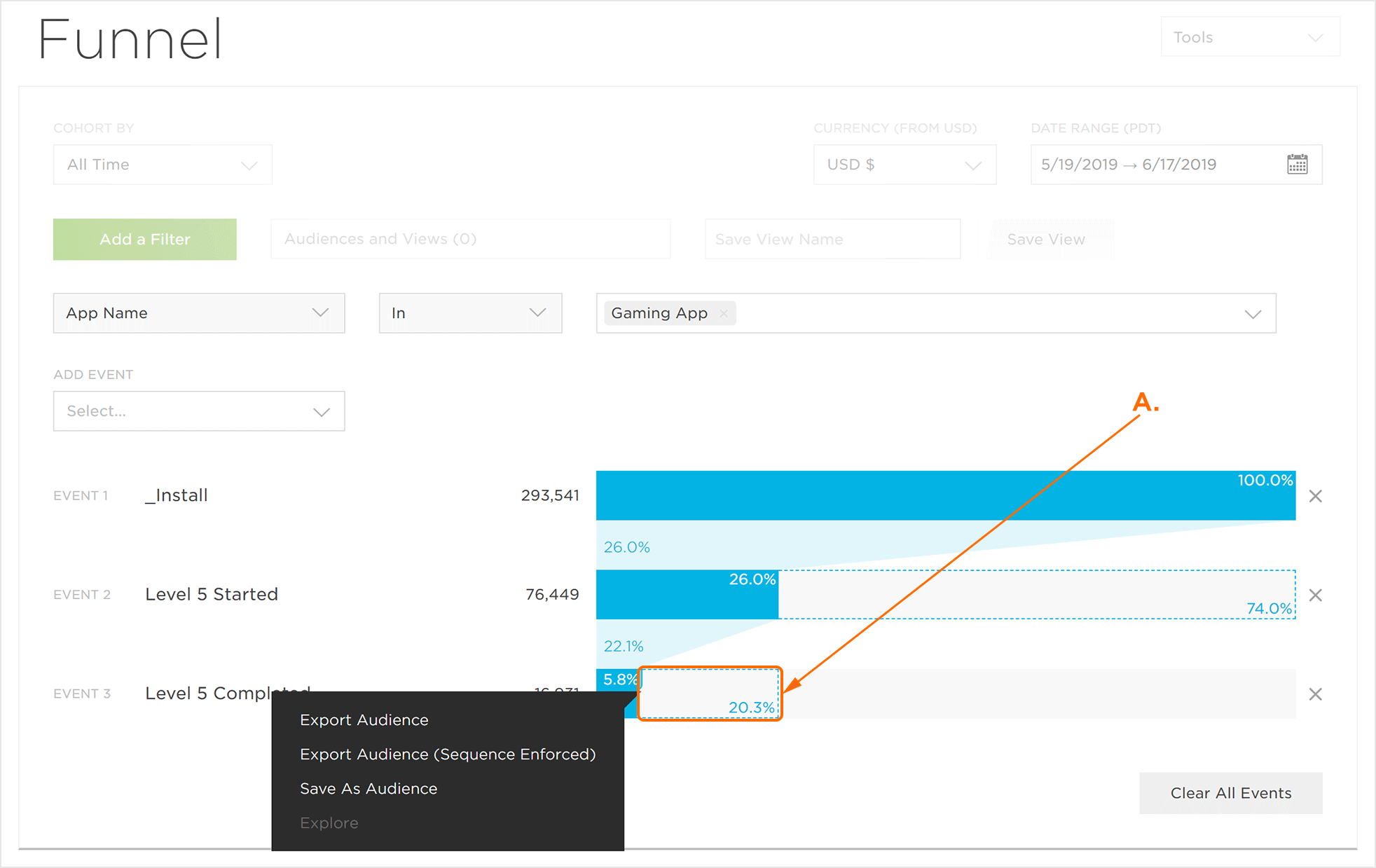Click the Level 5 Started event name

coord(212,594)
